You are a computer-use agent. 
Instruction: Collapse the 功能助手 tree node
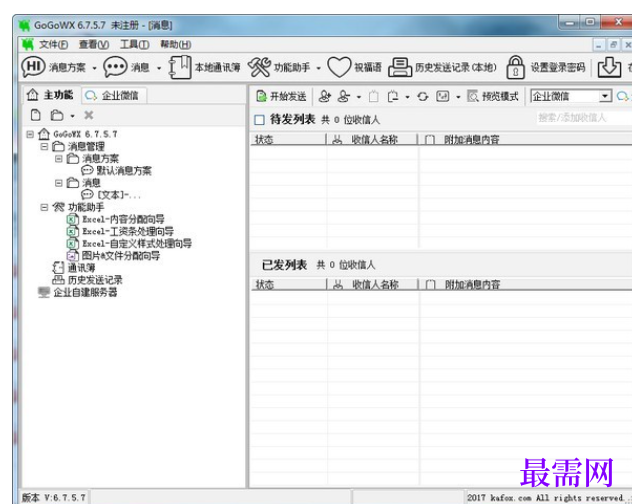point(44,207)
